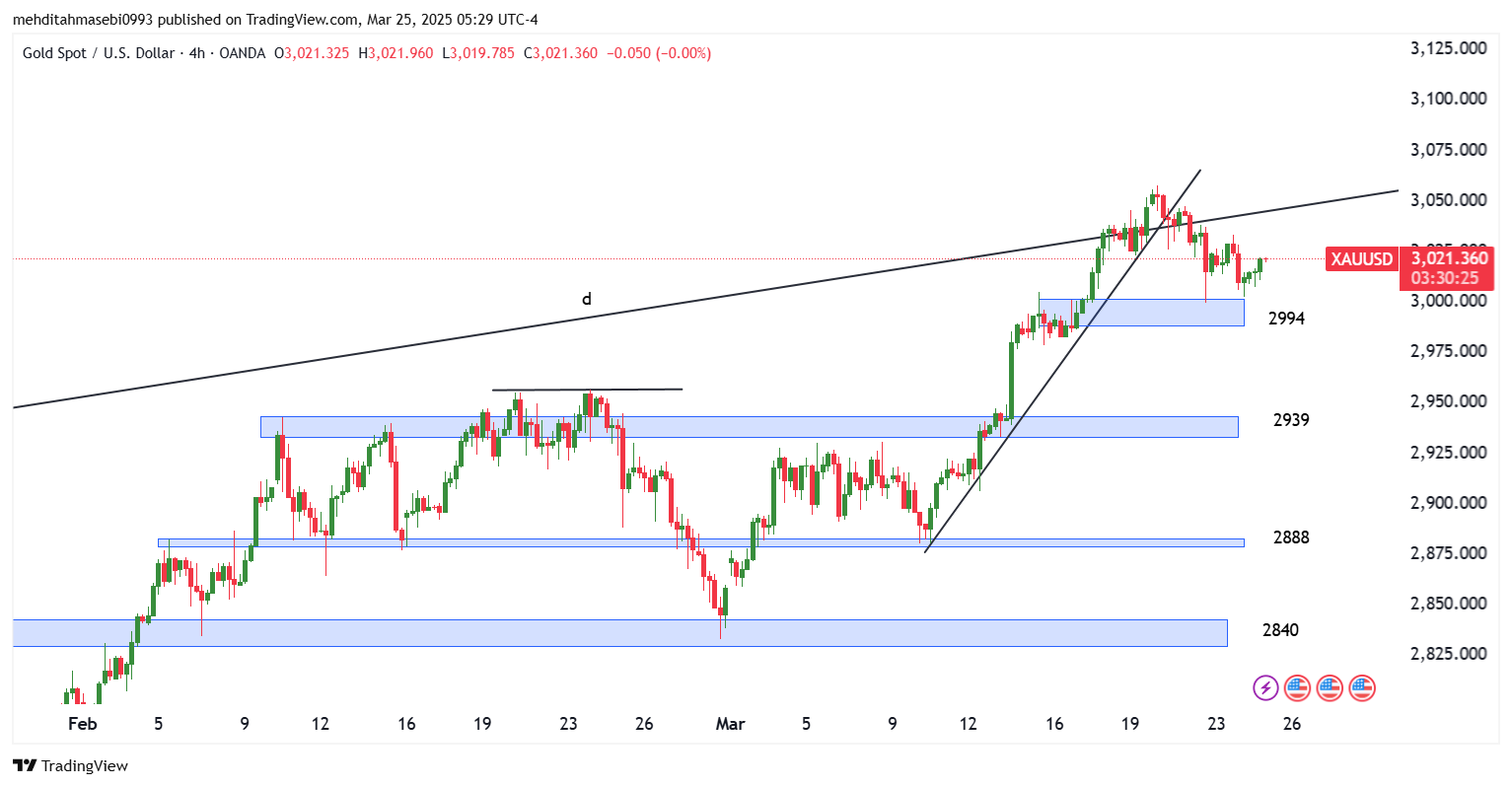Click the 2994 zone label
Viewport: 1512px width, 787px height.
coord(1286,319)
